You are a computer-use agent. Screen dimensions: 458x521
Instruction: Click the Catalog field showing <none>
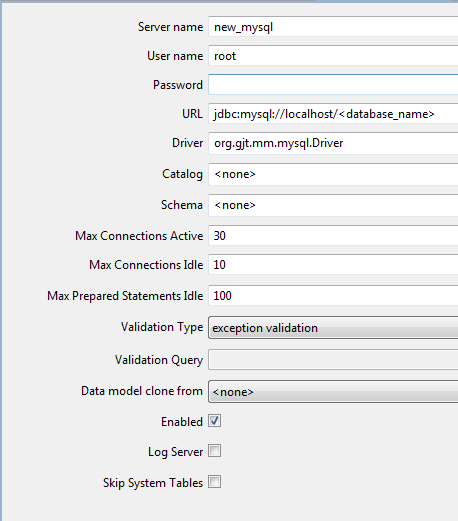(x=333, y=174)
